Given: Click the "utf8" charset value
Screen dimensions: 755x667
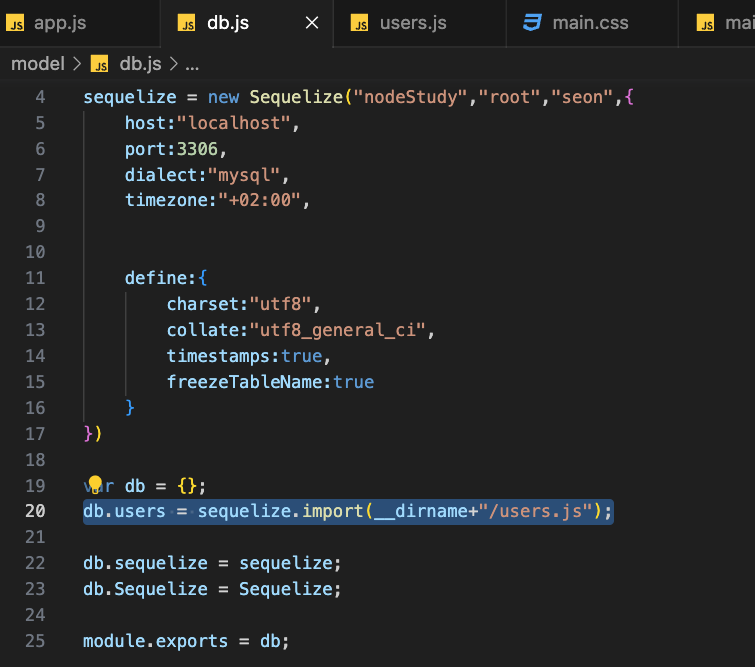Looking at the screenshot, I should coord(280,304).
